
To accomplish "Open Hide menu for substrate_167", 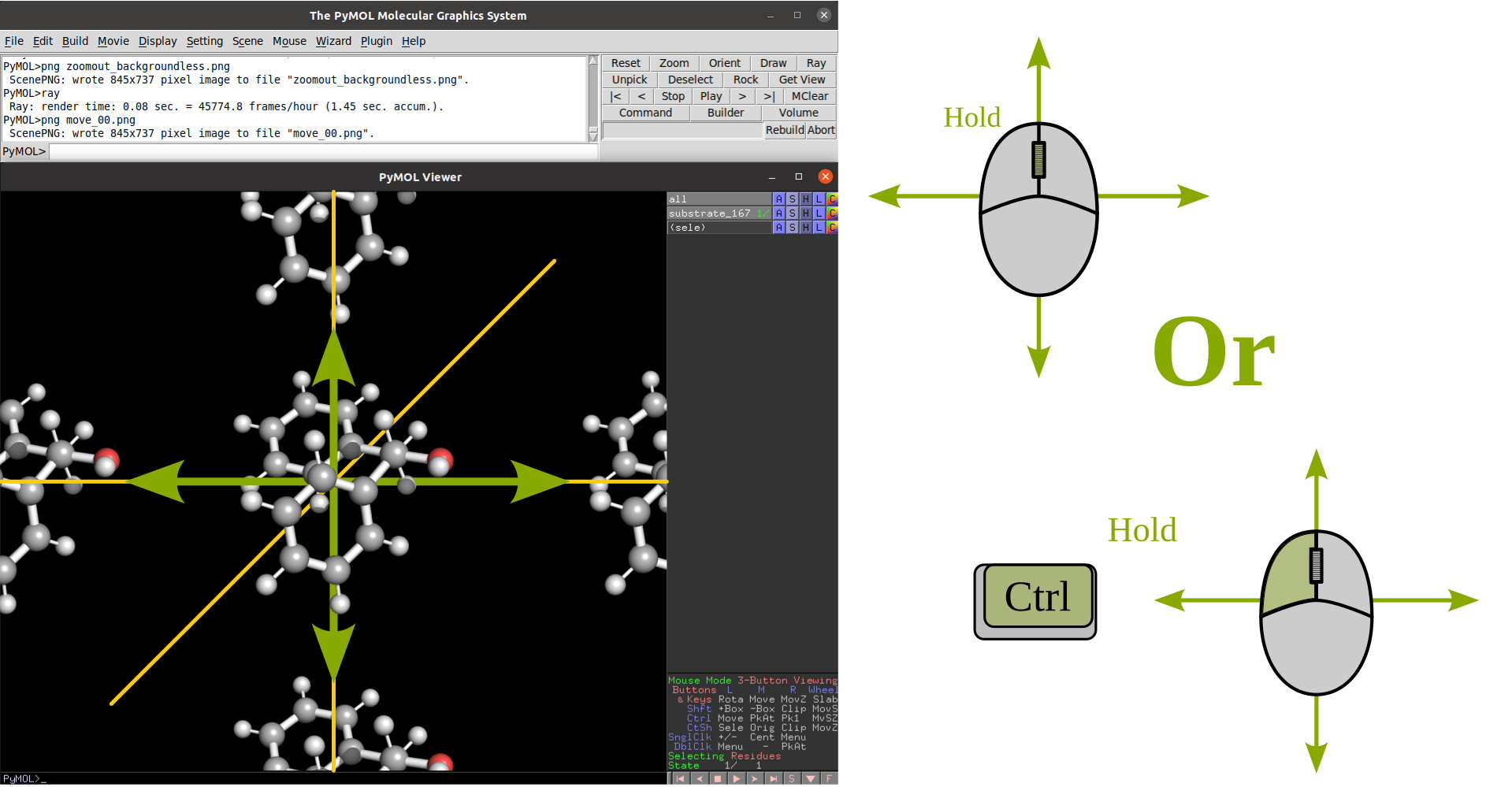I will (805, 213).
